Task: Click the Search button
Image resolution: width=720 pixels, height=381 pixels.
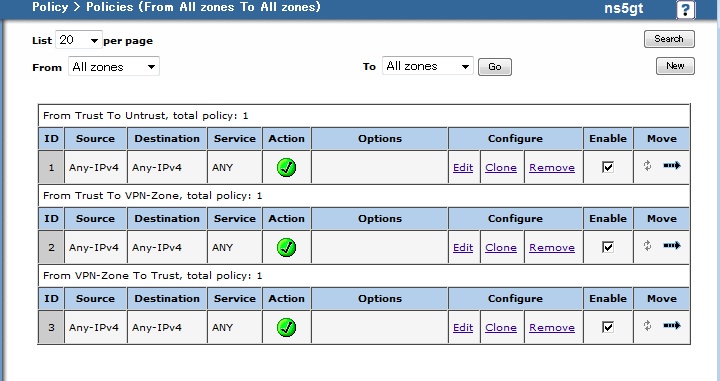Action: 669,39
